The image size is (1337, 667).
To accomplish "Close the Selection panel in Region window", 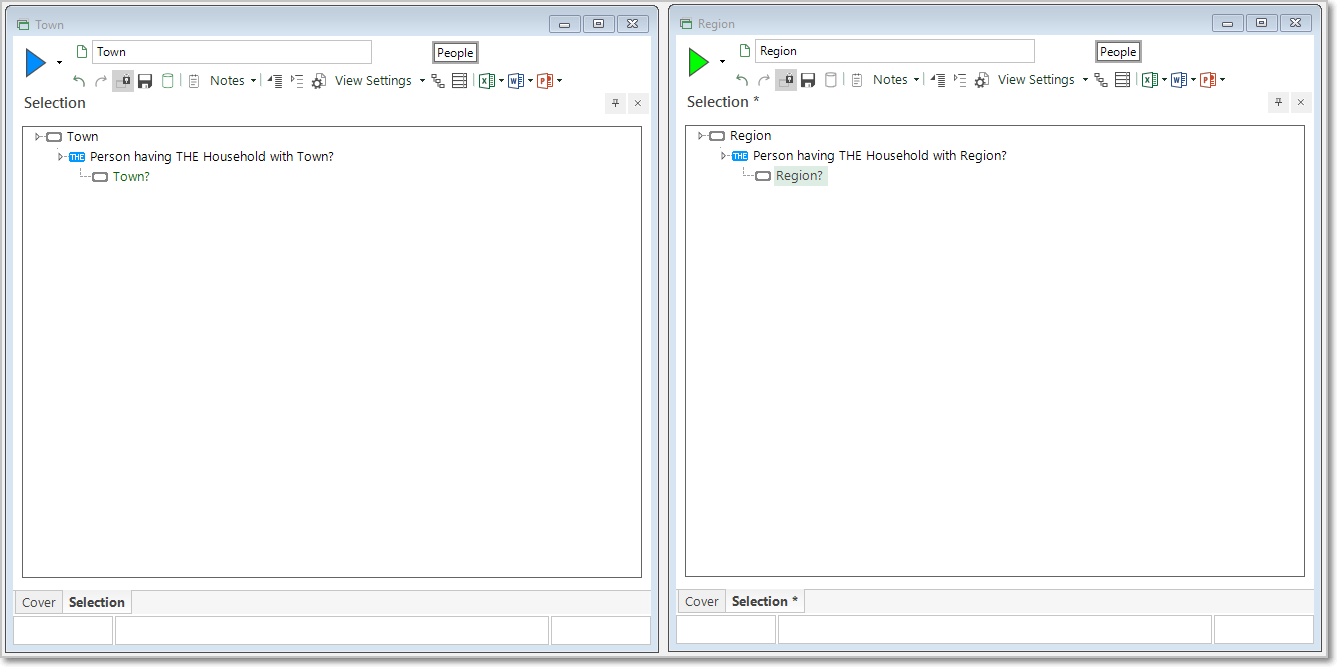I will point(1301,102).
